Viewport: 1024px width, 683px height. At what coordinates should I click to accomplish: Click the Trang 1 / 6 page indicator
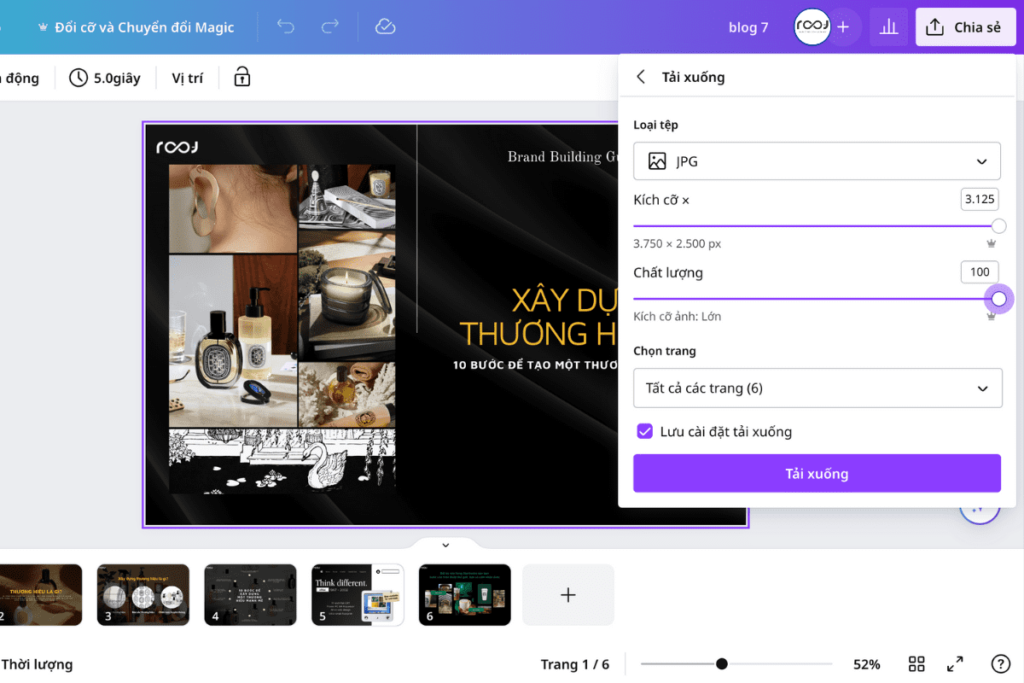click(575, 665)
